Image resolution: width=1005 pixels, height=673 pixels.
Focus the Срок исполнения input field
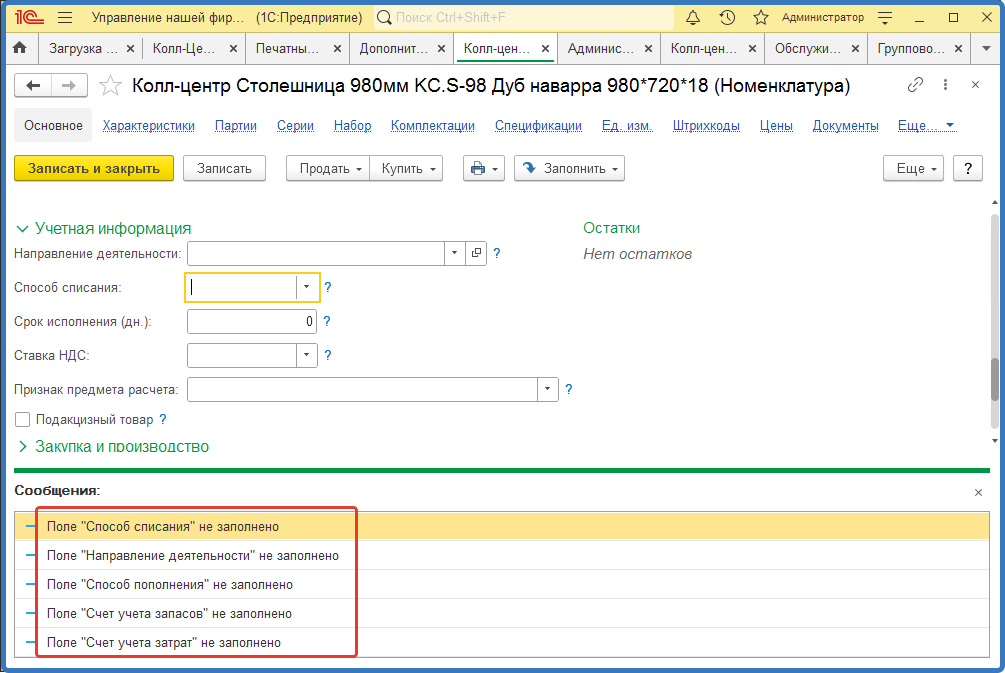click(252, 321)
